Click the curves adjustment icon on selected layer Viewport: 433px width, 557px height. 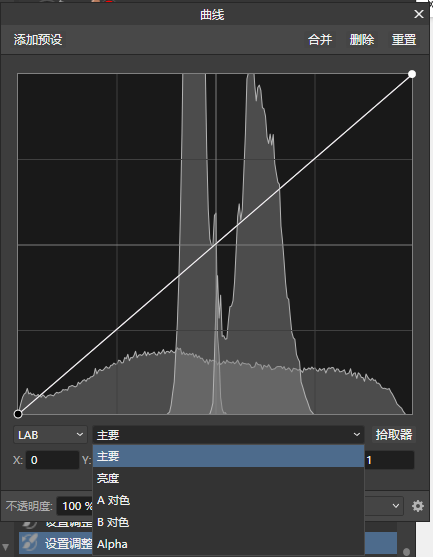click(30, 543)
